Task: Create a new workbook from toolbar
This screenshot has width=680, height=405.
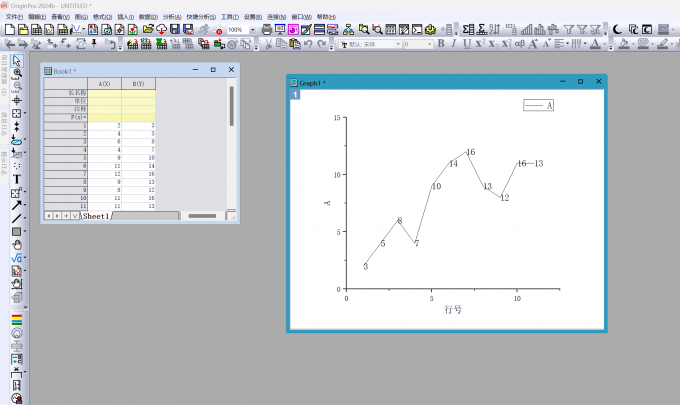Action: pos(36,29)
